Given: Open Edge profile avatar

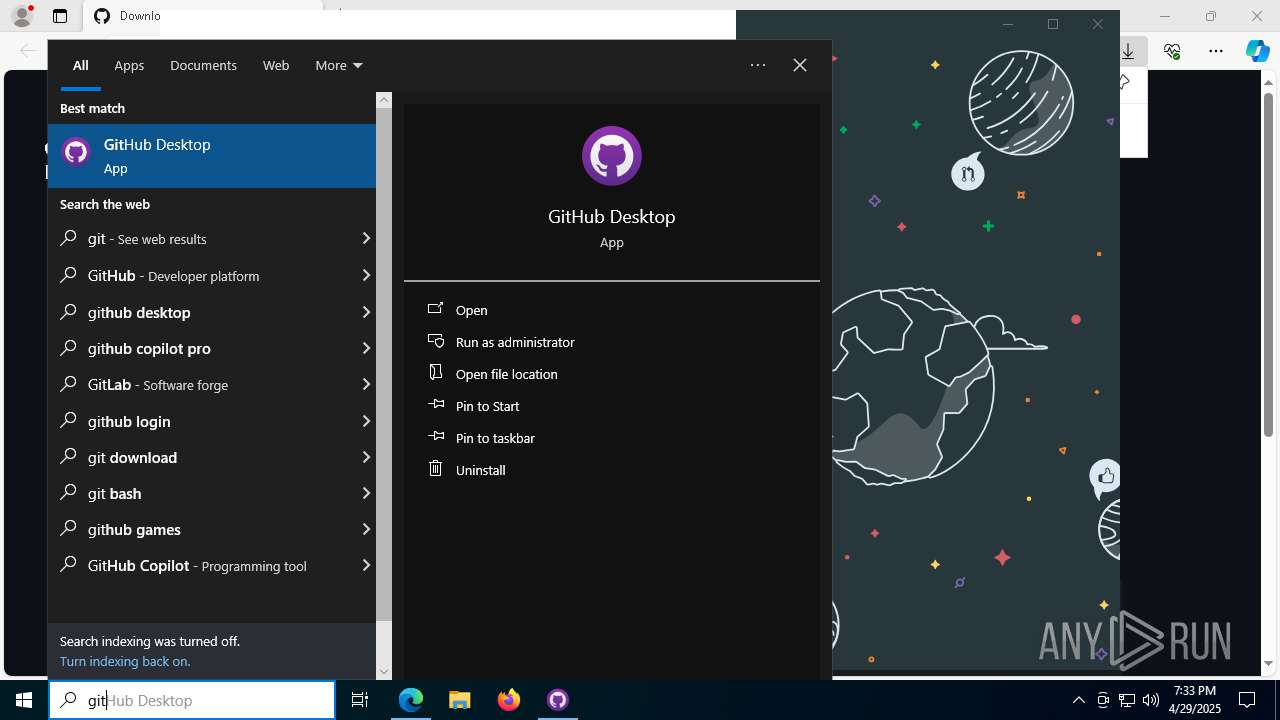Looking at the screenshot, I should point(21,16).
